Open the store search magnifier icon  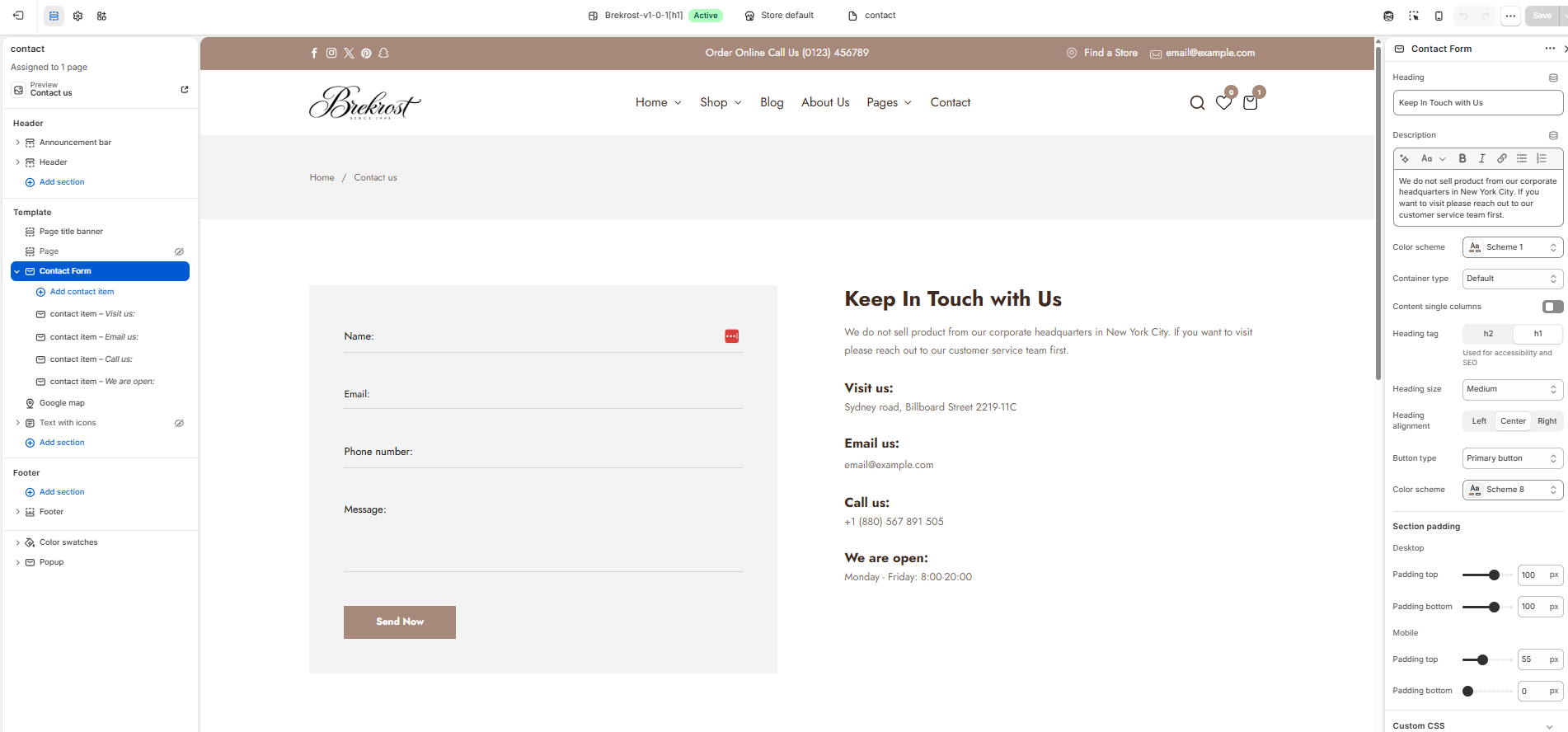[1197, 103]
